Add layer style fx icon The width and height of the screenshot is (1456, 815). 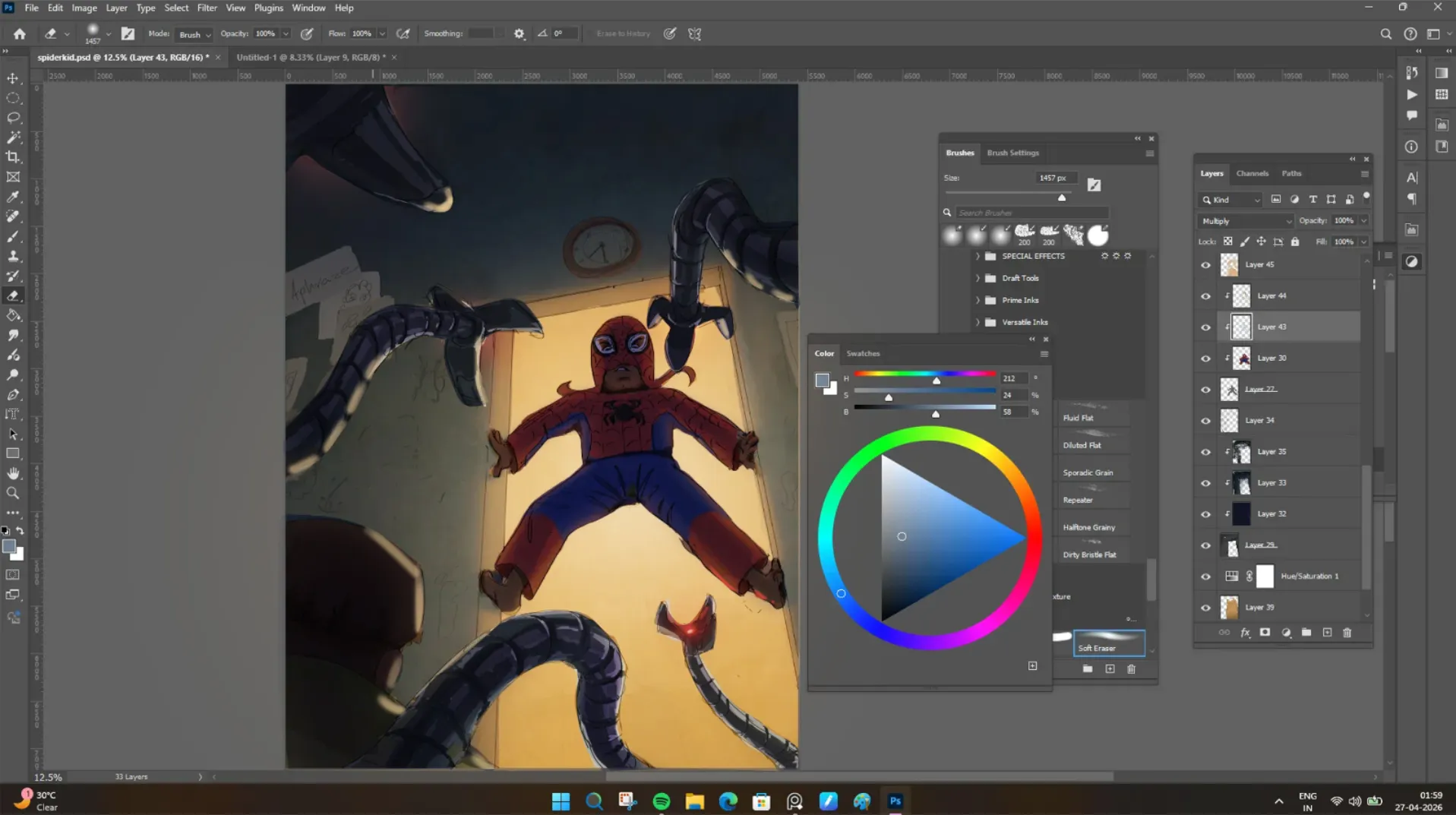pyautogui.click(x=1245, y=633)
